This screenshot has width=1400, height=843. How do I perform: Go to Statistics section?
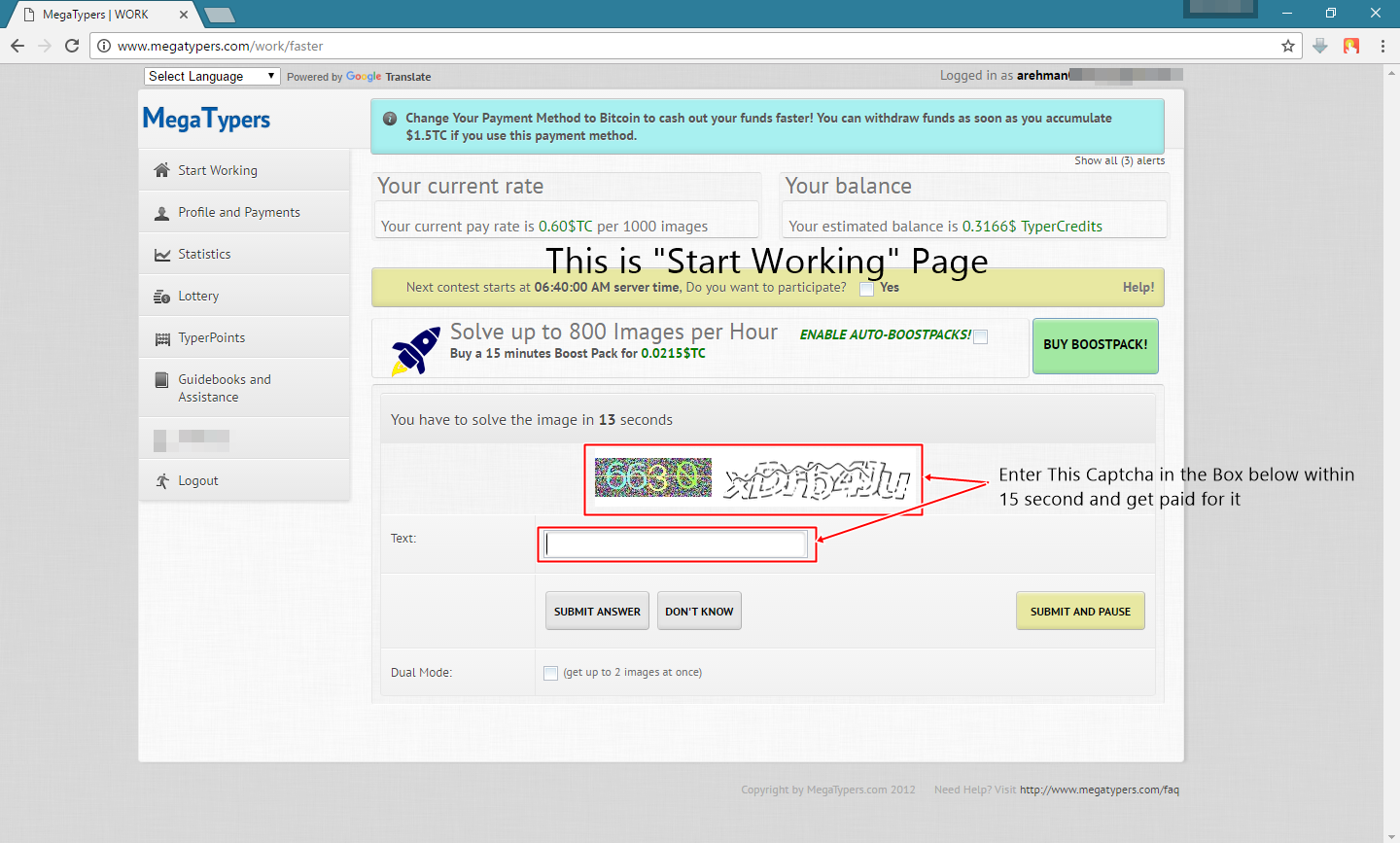(244, 254)
